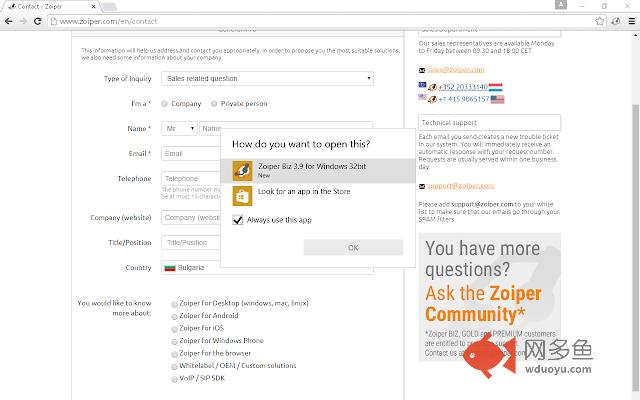Open the Country dropdown showing Bulgaria
This screenshot has width=640, height=400.
pos(267,268)
